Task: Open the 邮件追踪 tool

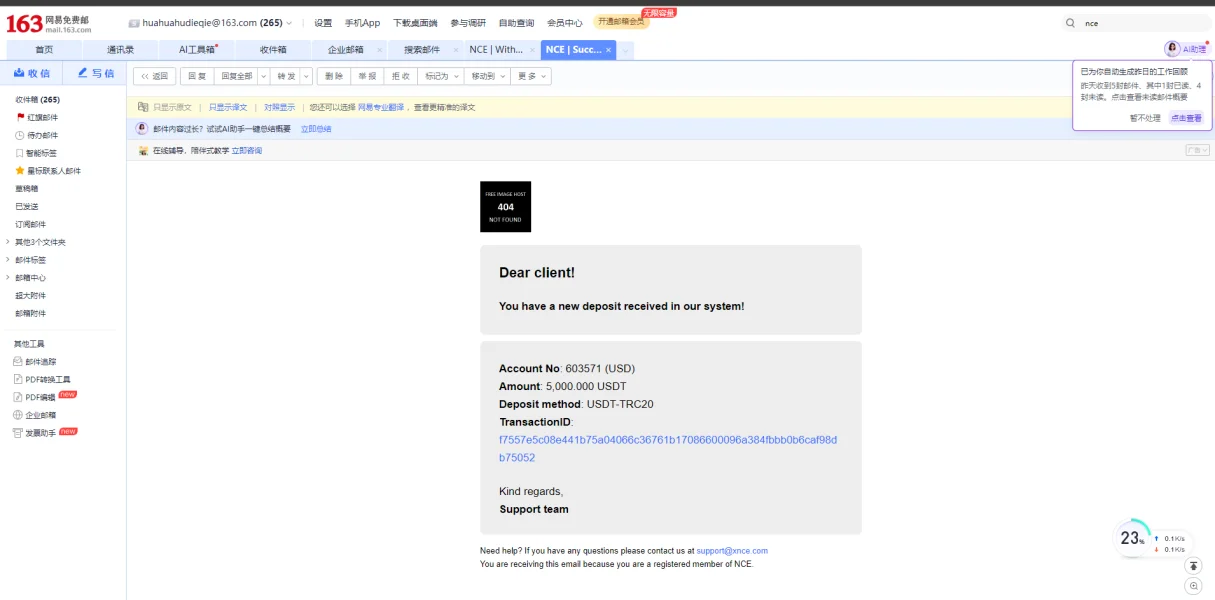Action: (x=35, y=361)
